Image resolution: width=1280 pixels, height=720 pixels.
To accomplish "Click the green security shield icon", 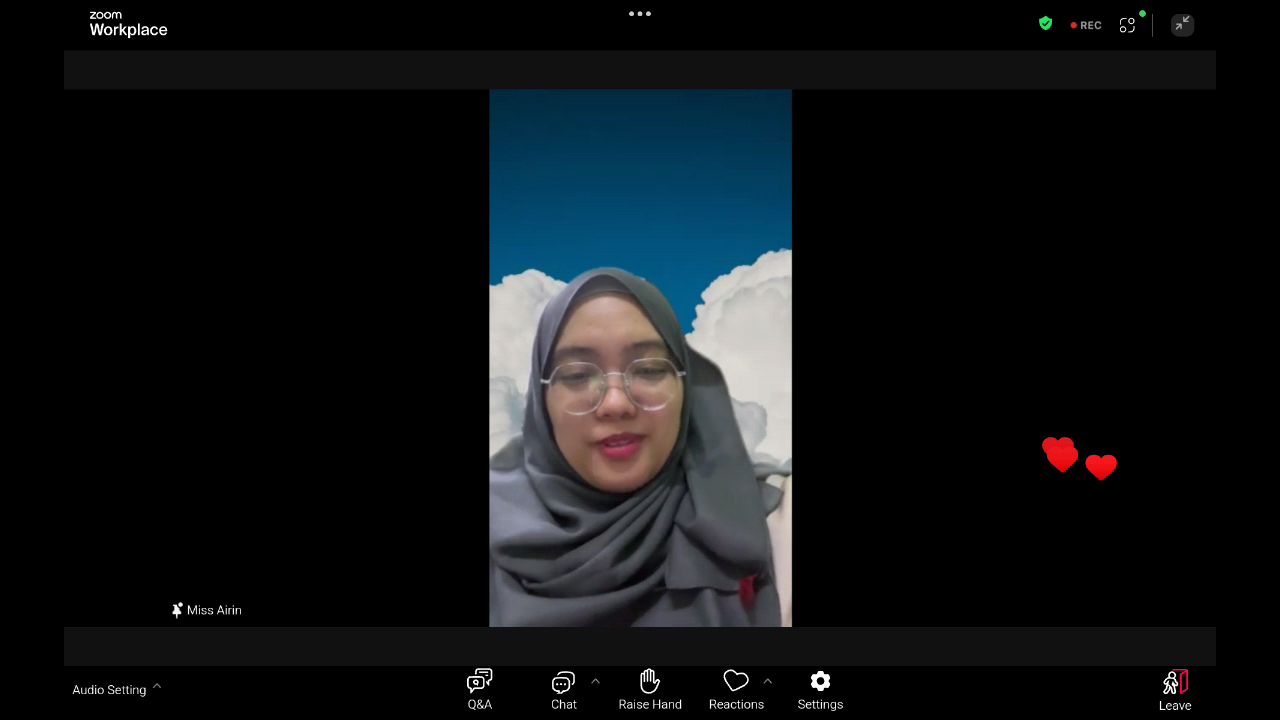I will pos(1046,24).
